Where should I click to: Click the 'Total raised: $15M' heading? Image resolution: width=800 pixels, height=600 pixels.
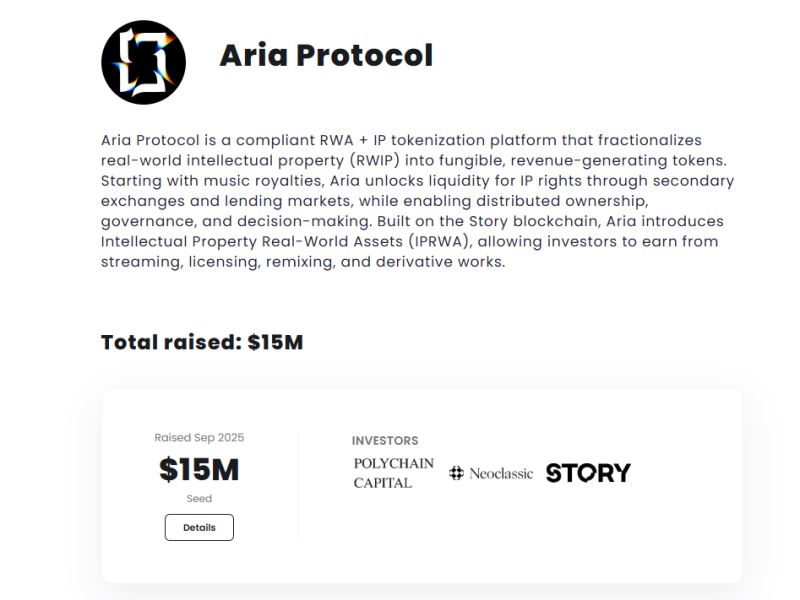(x=202, y=340)
